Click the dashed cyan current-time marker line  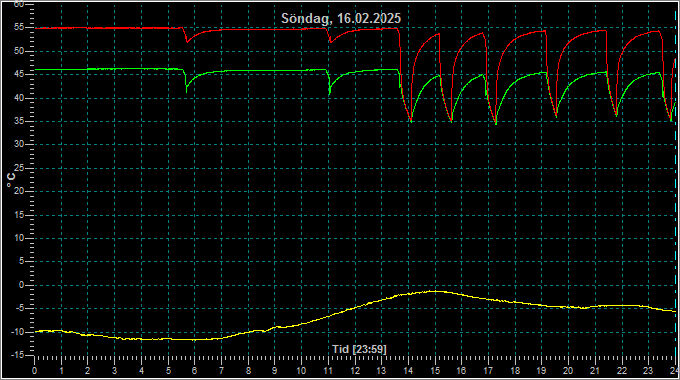[676, 182]
